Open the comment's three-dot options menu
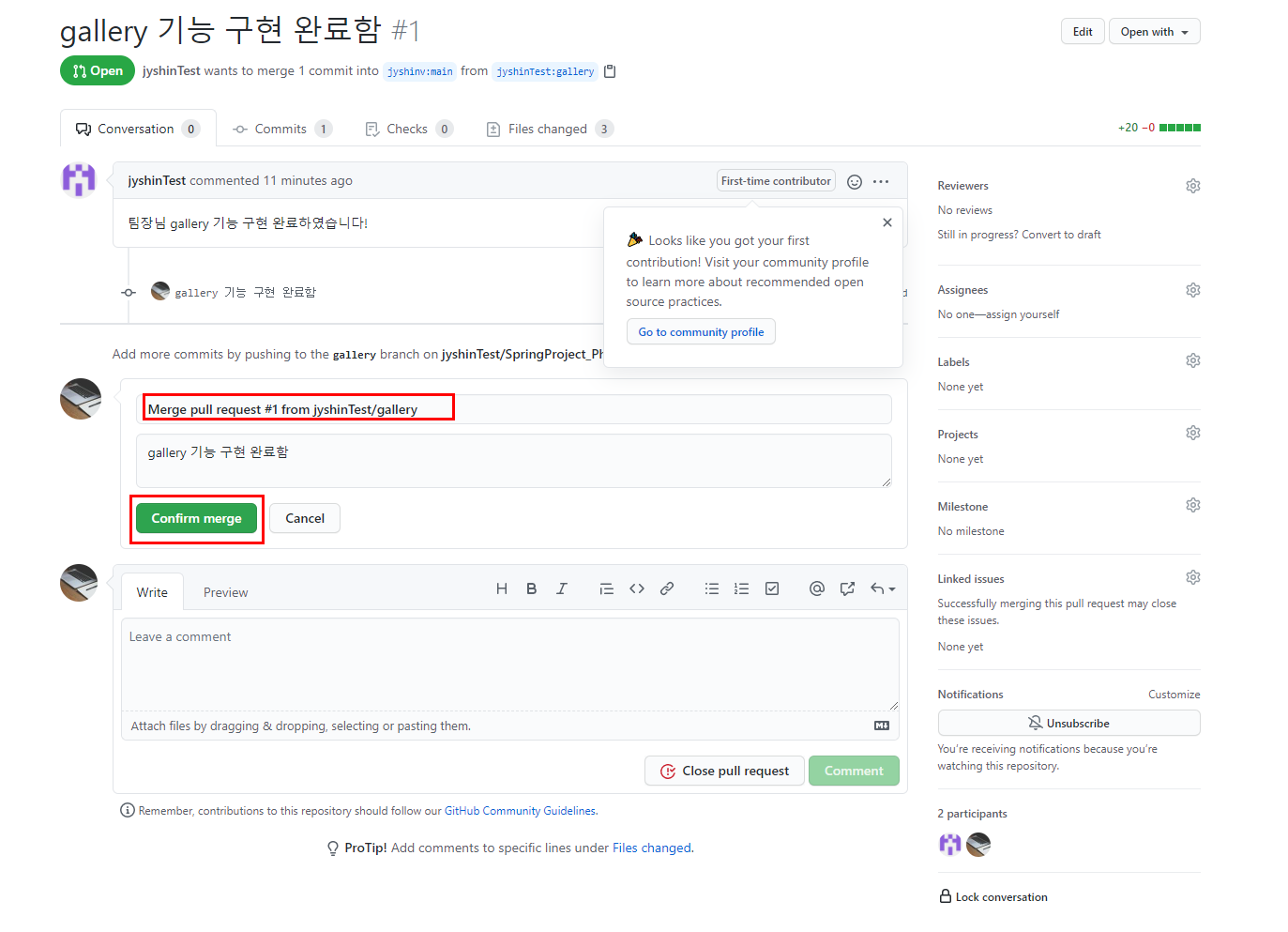This screenshot has width=1288, height=932. click(x=881, y=182)
